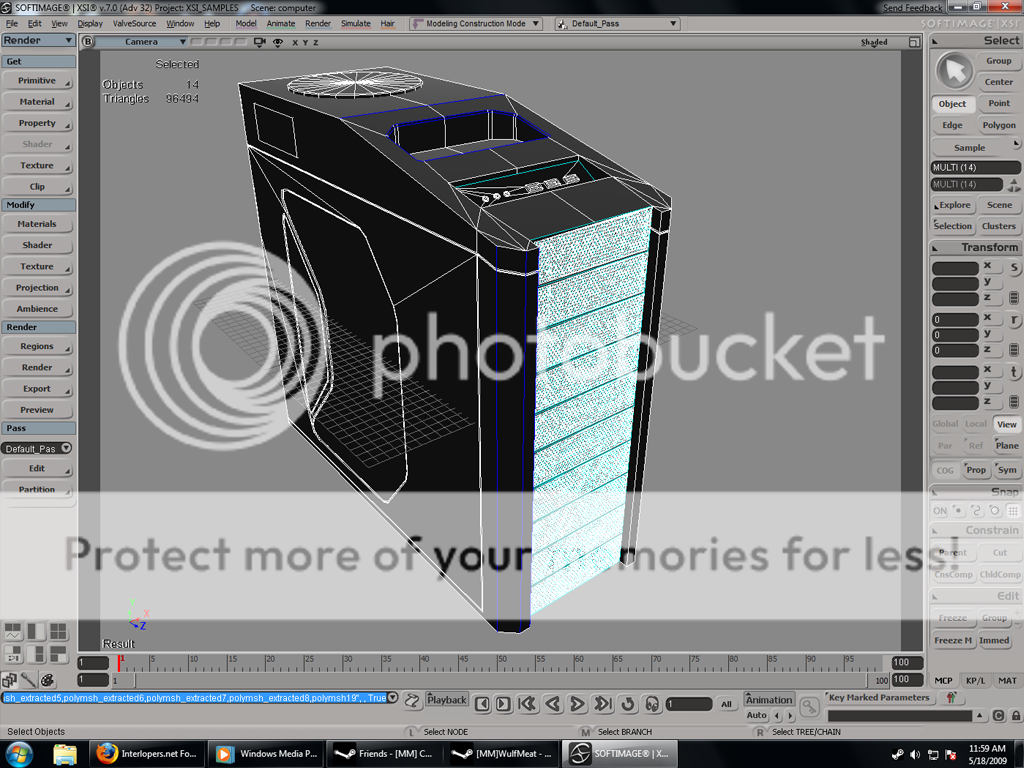Image resolution: width=1024 pixels, height=768 pixels.
Task: Jump to first frame in playback controls
Action: tap(527, 704)
